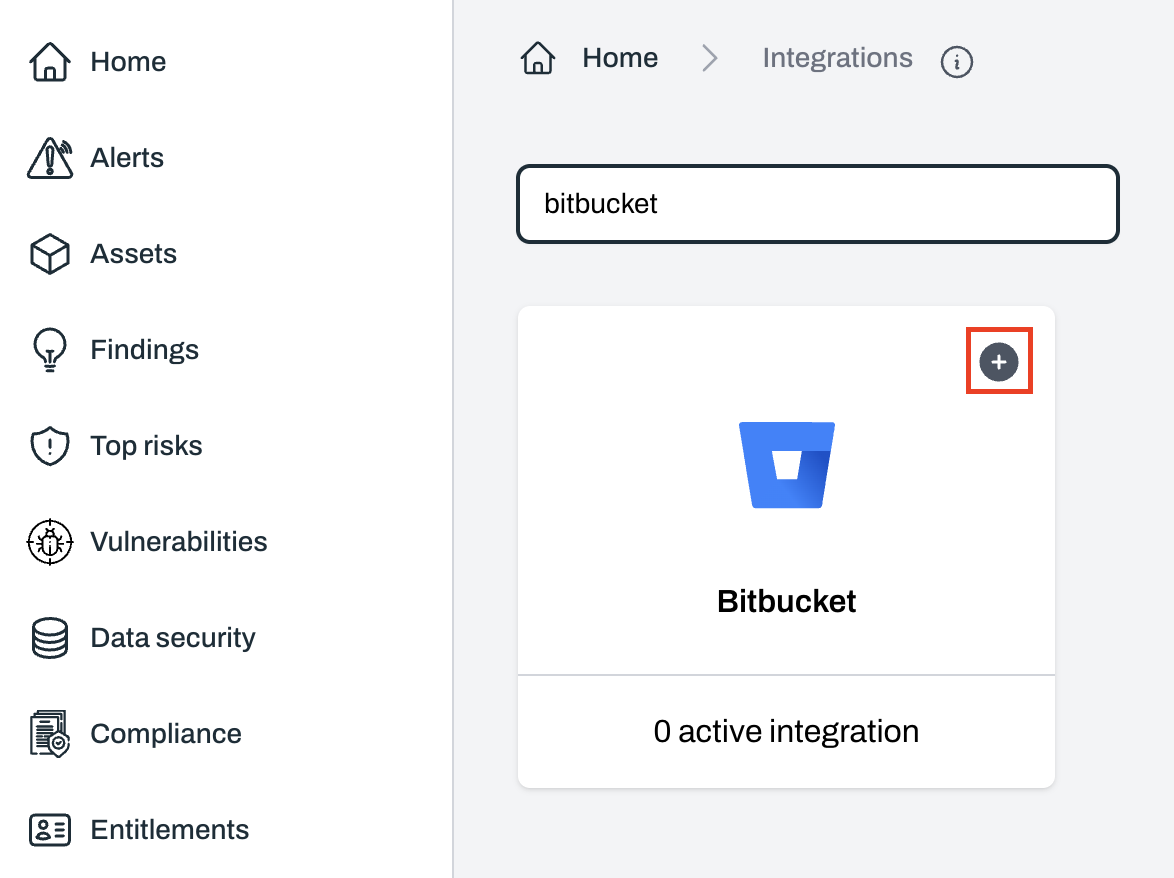Click the Entitlements ID card icon

coord(49,830)
